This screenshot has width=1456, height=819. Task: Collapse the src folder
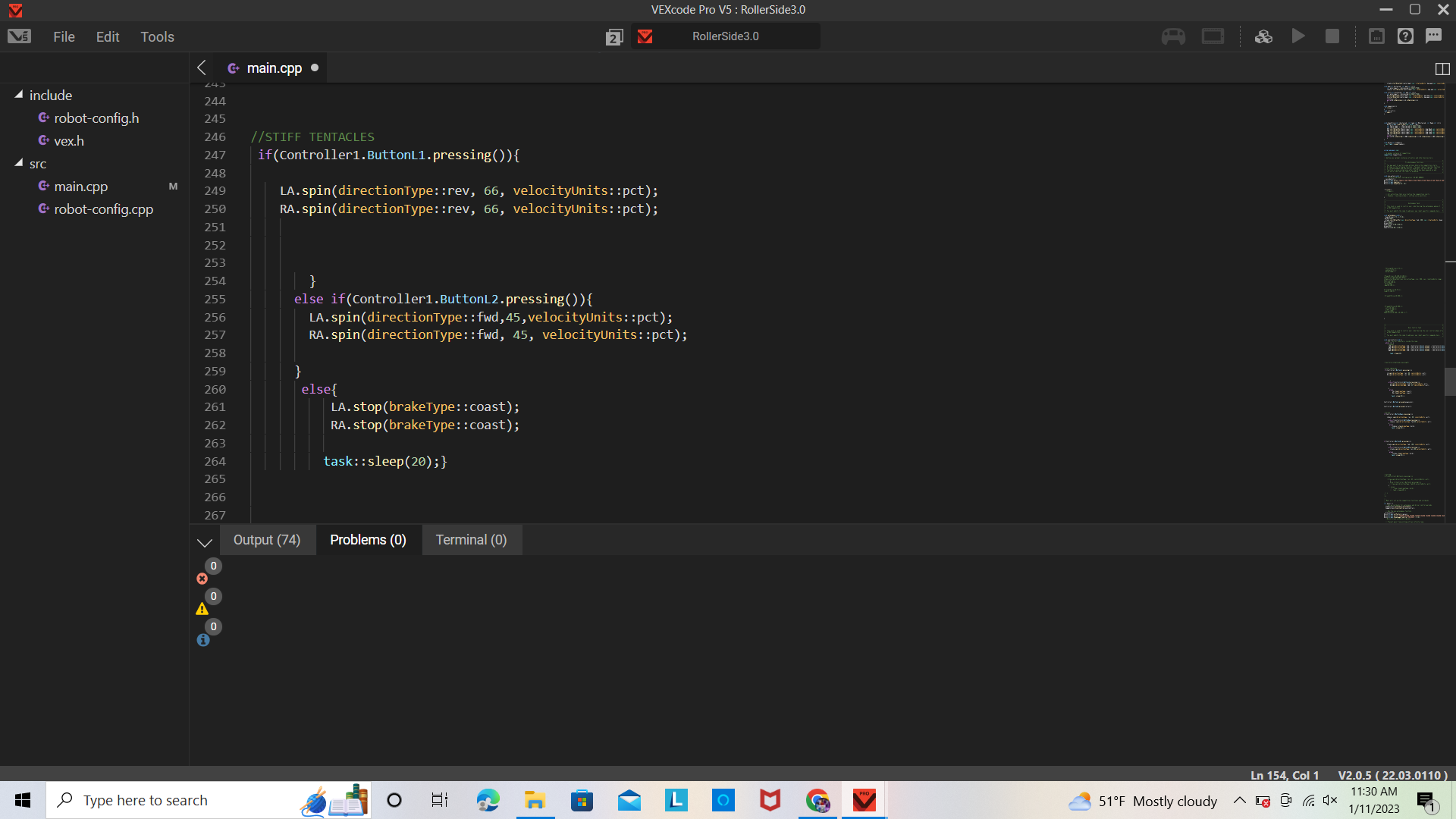click(19, 163)
